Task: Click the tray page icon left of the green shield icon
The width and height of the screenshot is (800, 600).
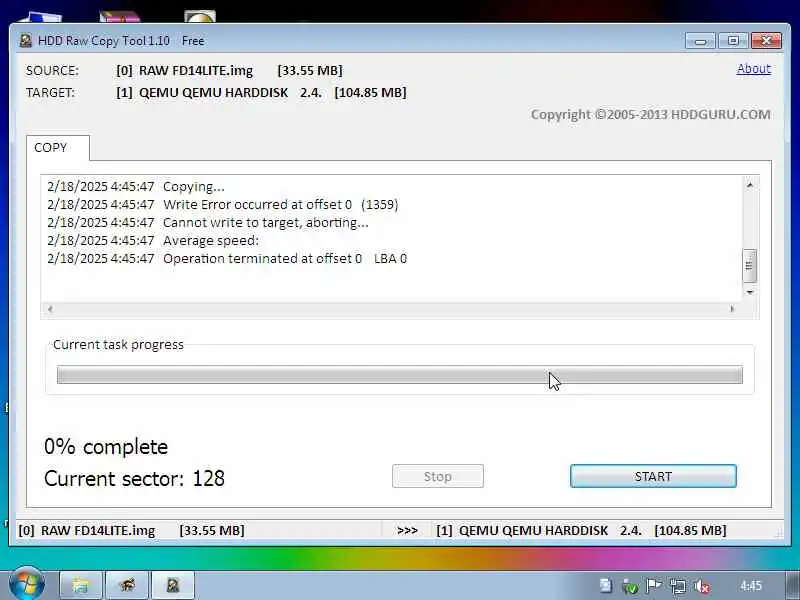Action: 606,586
